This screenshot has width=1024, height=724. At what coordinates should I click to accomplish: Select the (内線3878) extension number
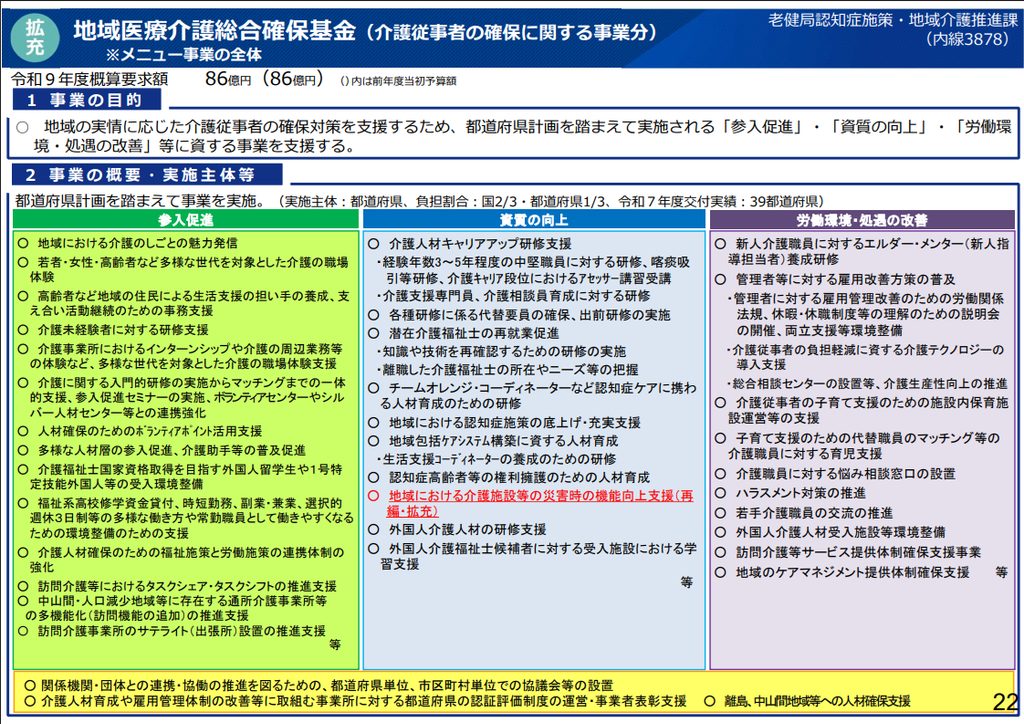tap(967, 39)
